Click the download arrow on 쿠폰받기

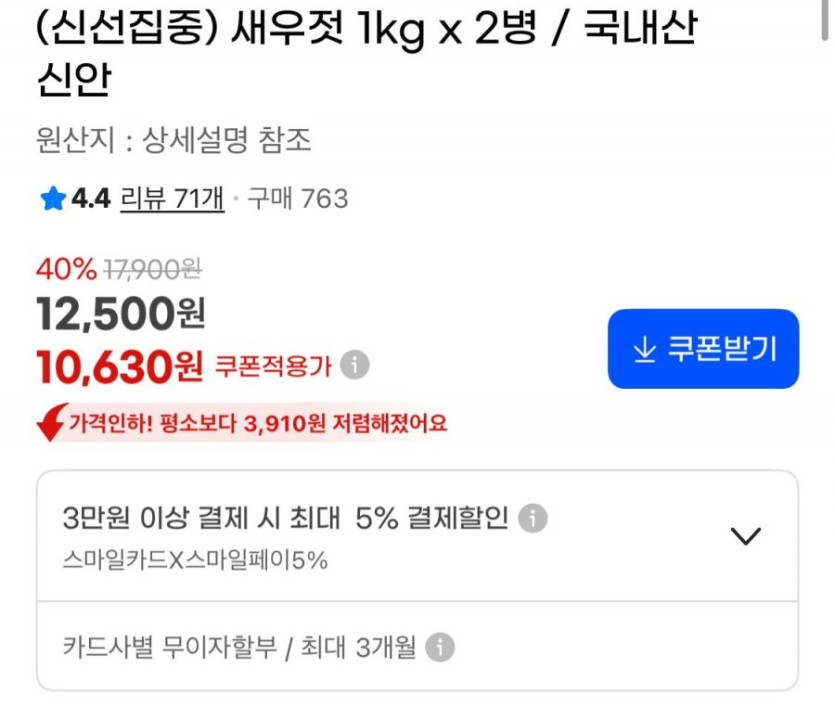pyautogui.click(x=645, y=349)
